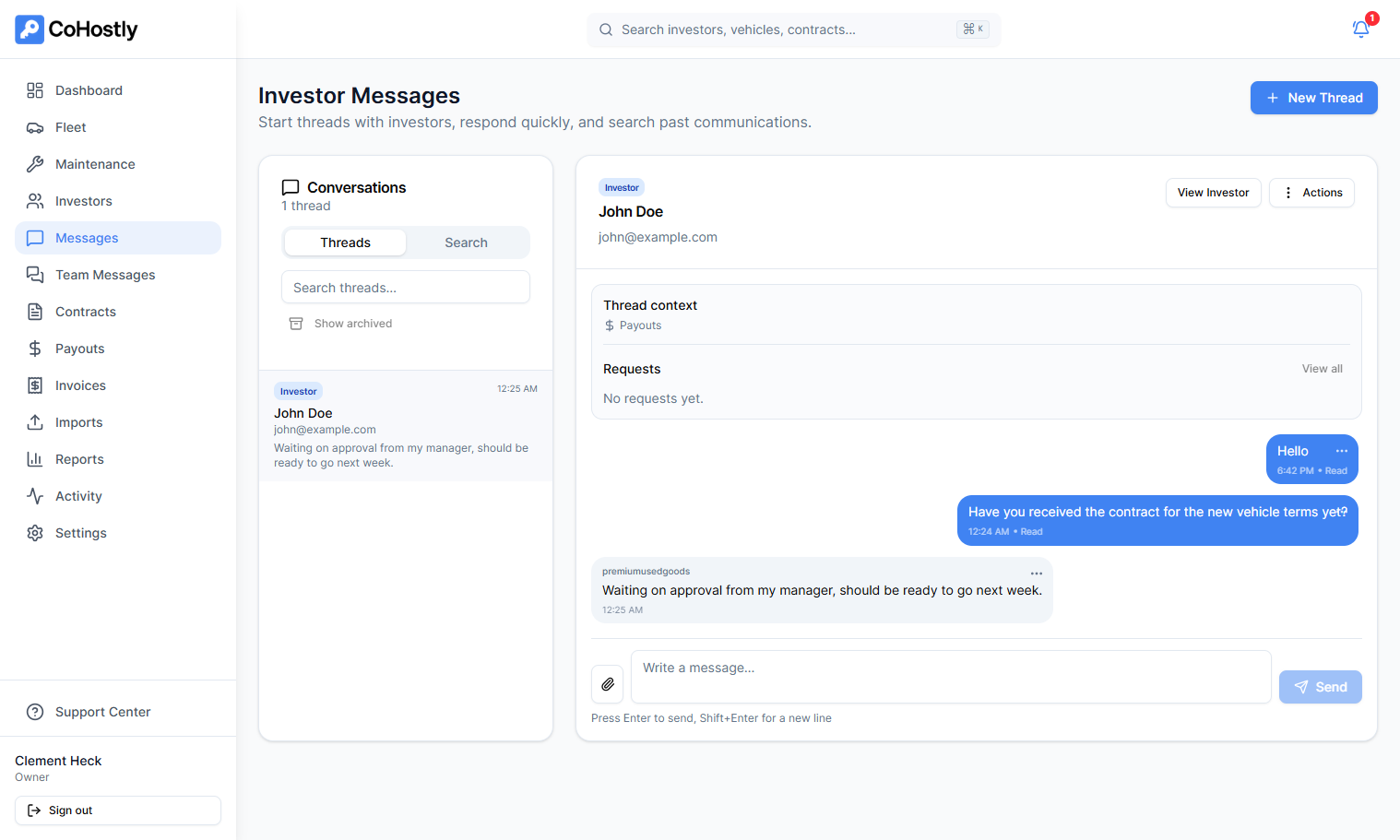The image size is (1400, 840).
Task: Click the paperclip attachment icon
Action: pos(607,684)
